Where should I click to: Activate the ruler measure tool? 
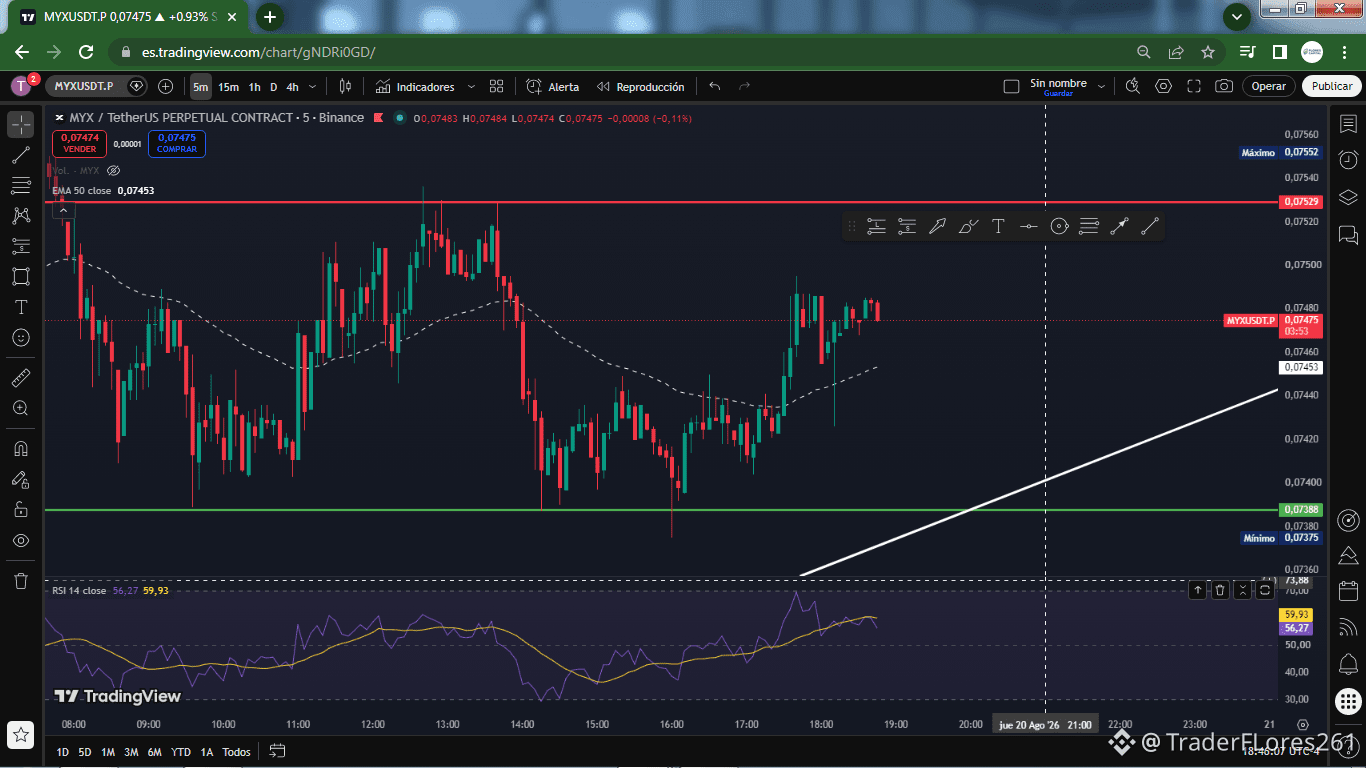[21, 378]
